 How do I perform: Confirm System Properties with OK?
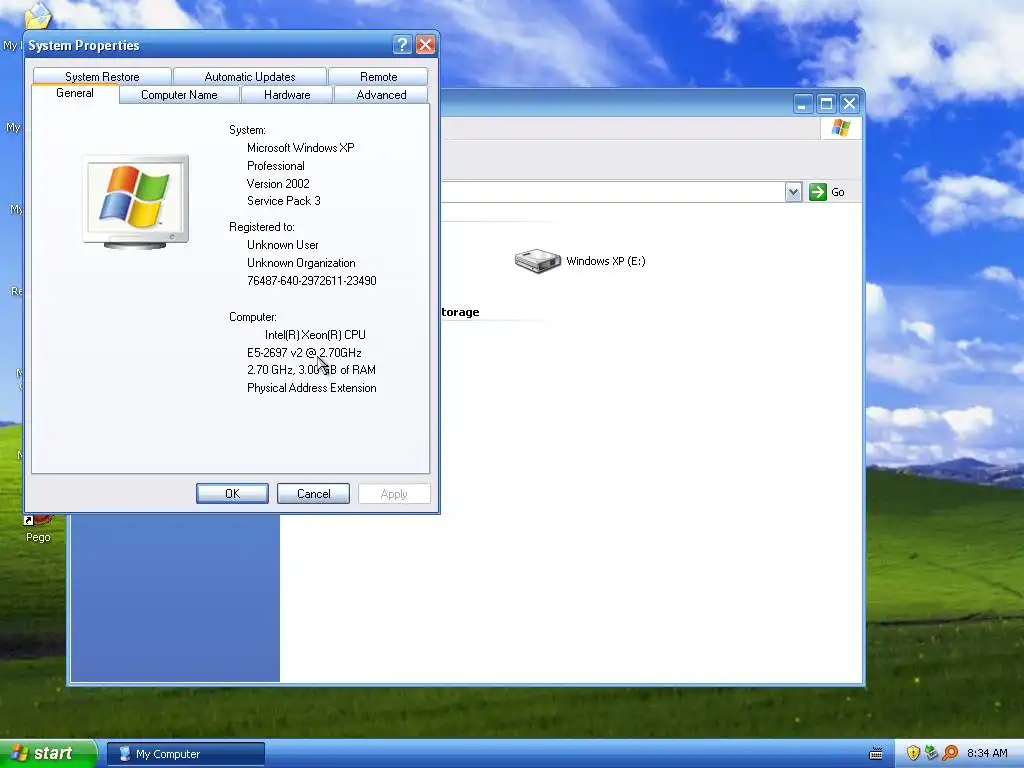[x=232, y=494]
